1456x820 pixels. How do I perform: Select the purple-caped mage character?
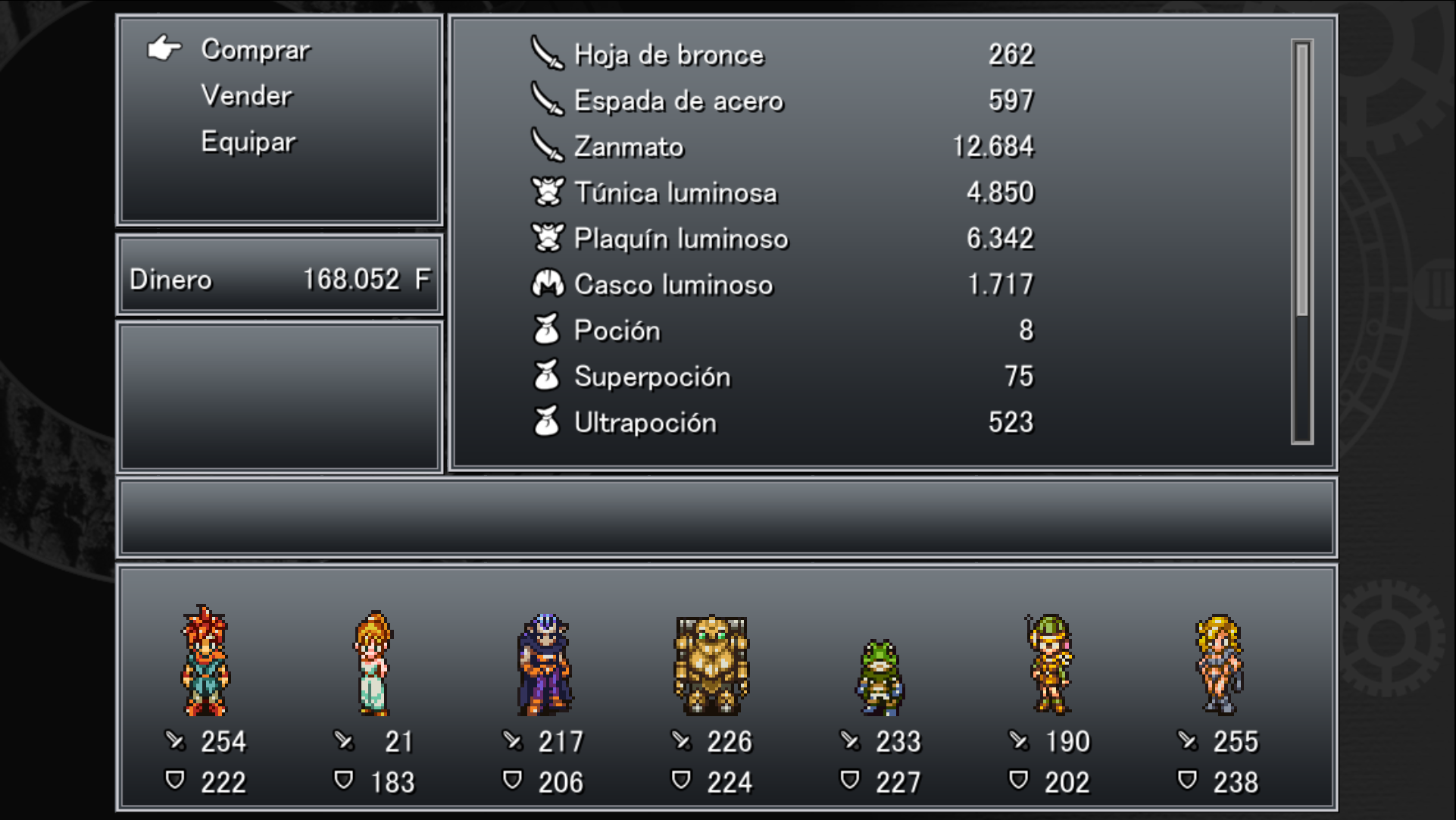point(545,665)
